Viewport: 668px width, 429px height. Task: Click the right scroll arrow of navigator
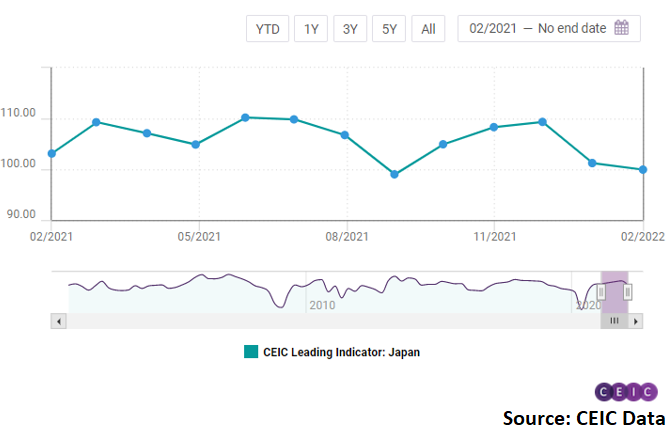[636, 321]
